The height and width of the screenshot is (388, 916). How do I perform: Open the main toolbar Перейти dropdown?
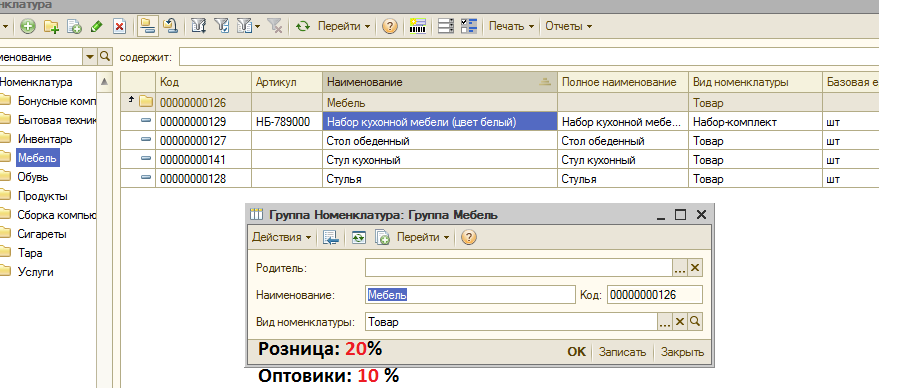click(344, 26)
